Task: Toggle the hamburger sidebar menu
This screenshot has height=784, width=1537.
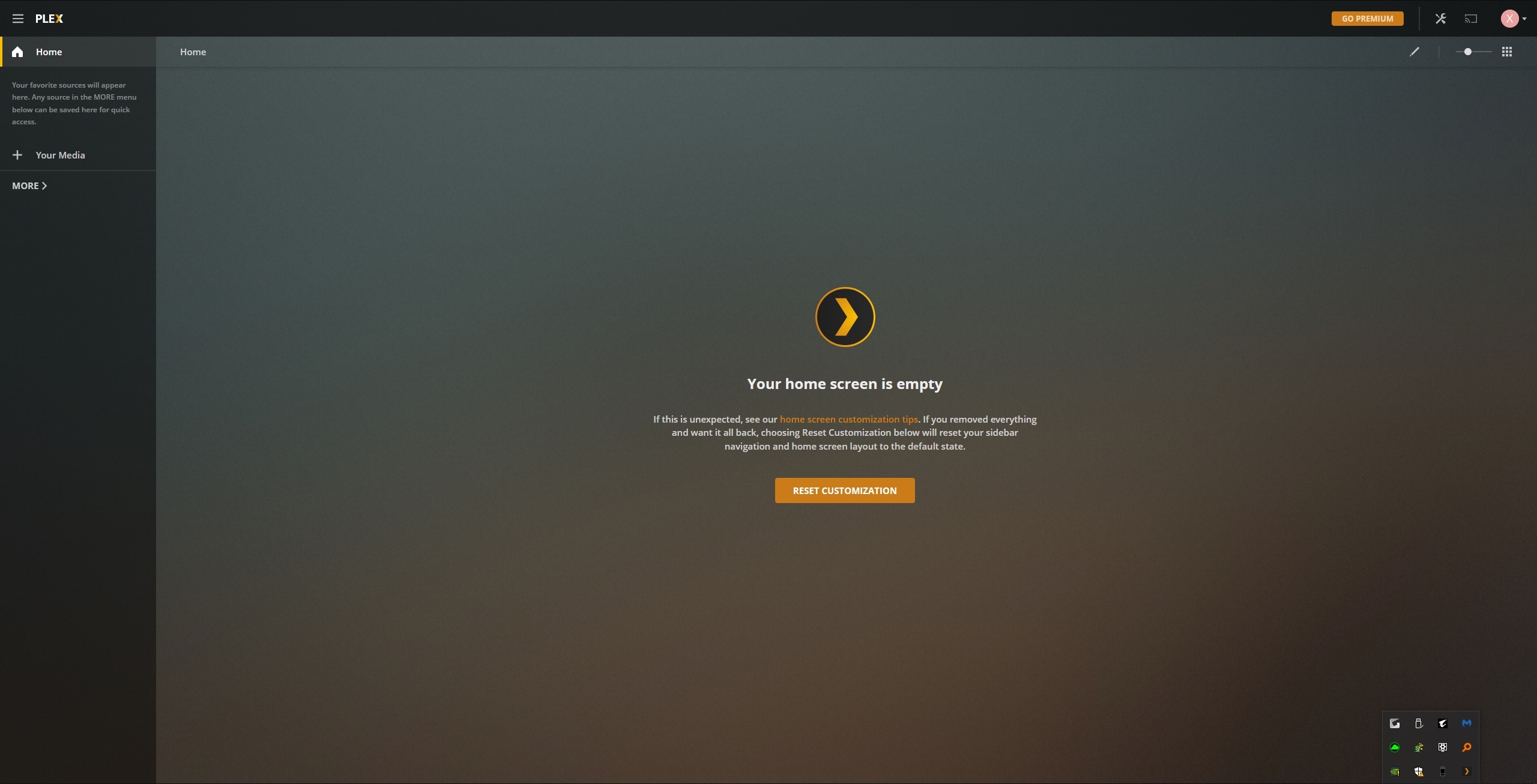Action: (x=18, y=19)
